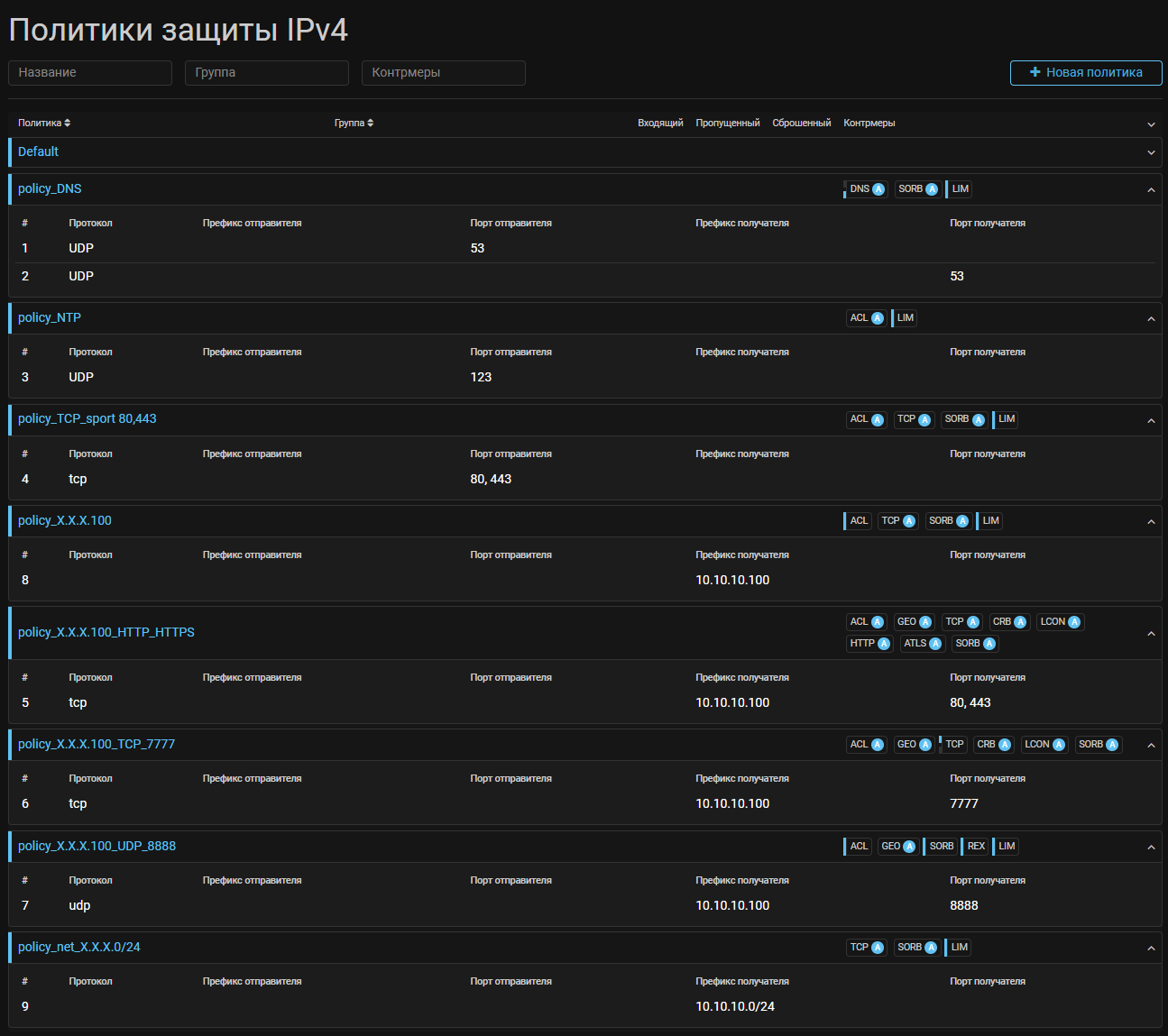Sort the table by Группа column

(354, 124)
